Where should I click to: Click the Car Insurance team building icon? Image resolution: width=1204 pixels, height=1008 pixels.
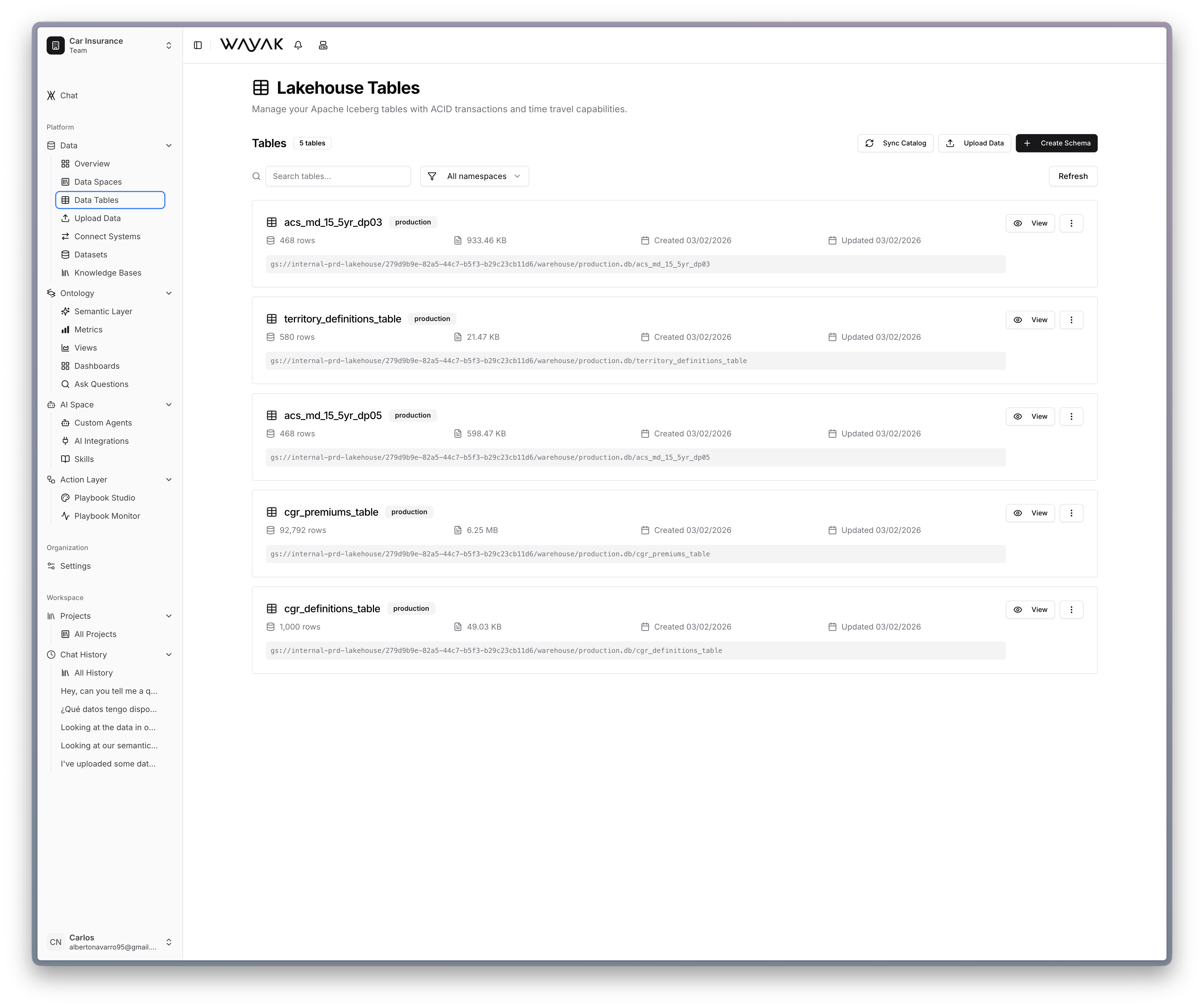click(x=56, y=45)
